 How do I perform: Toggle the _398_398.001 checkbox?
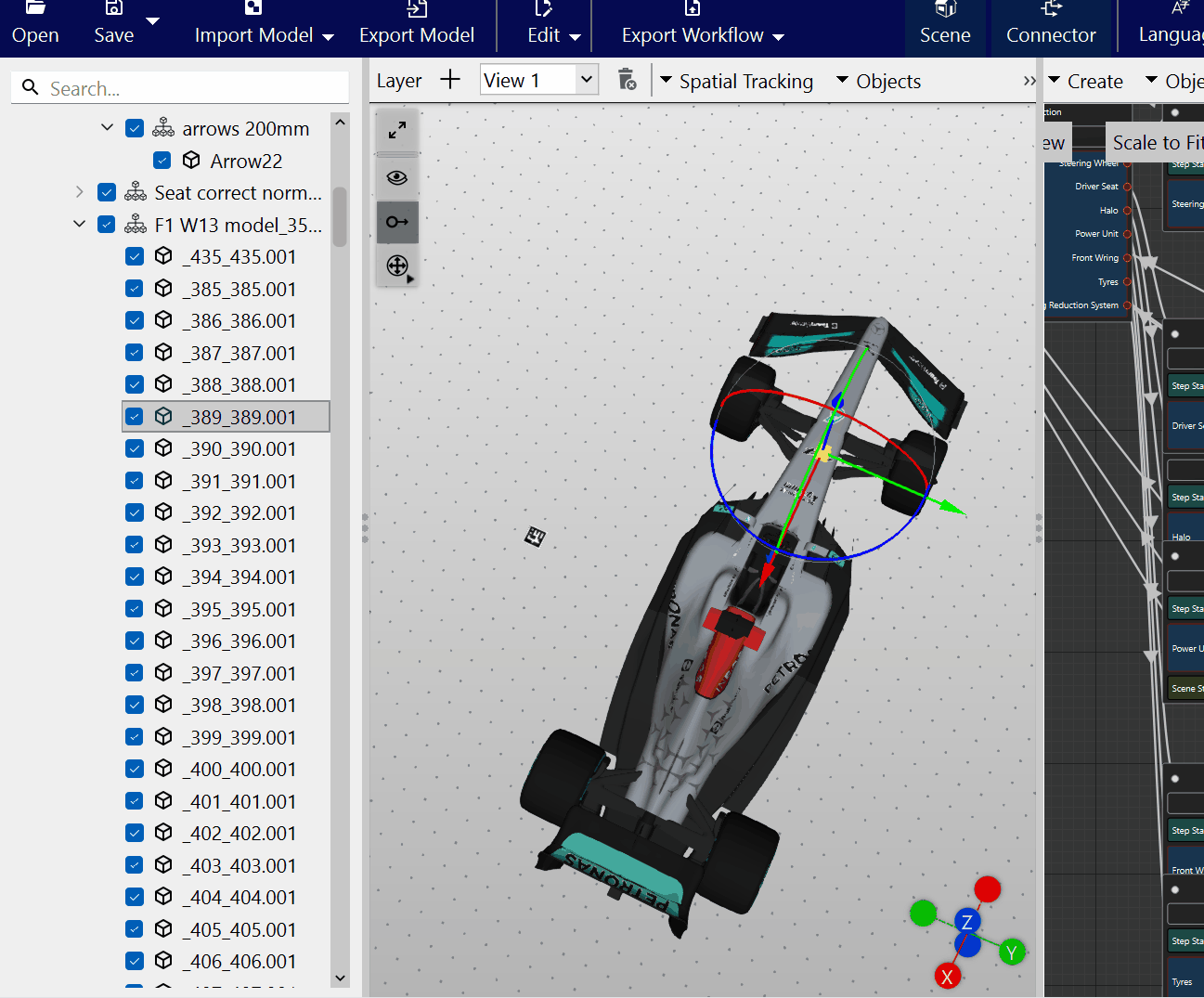135,705
